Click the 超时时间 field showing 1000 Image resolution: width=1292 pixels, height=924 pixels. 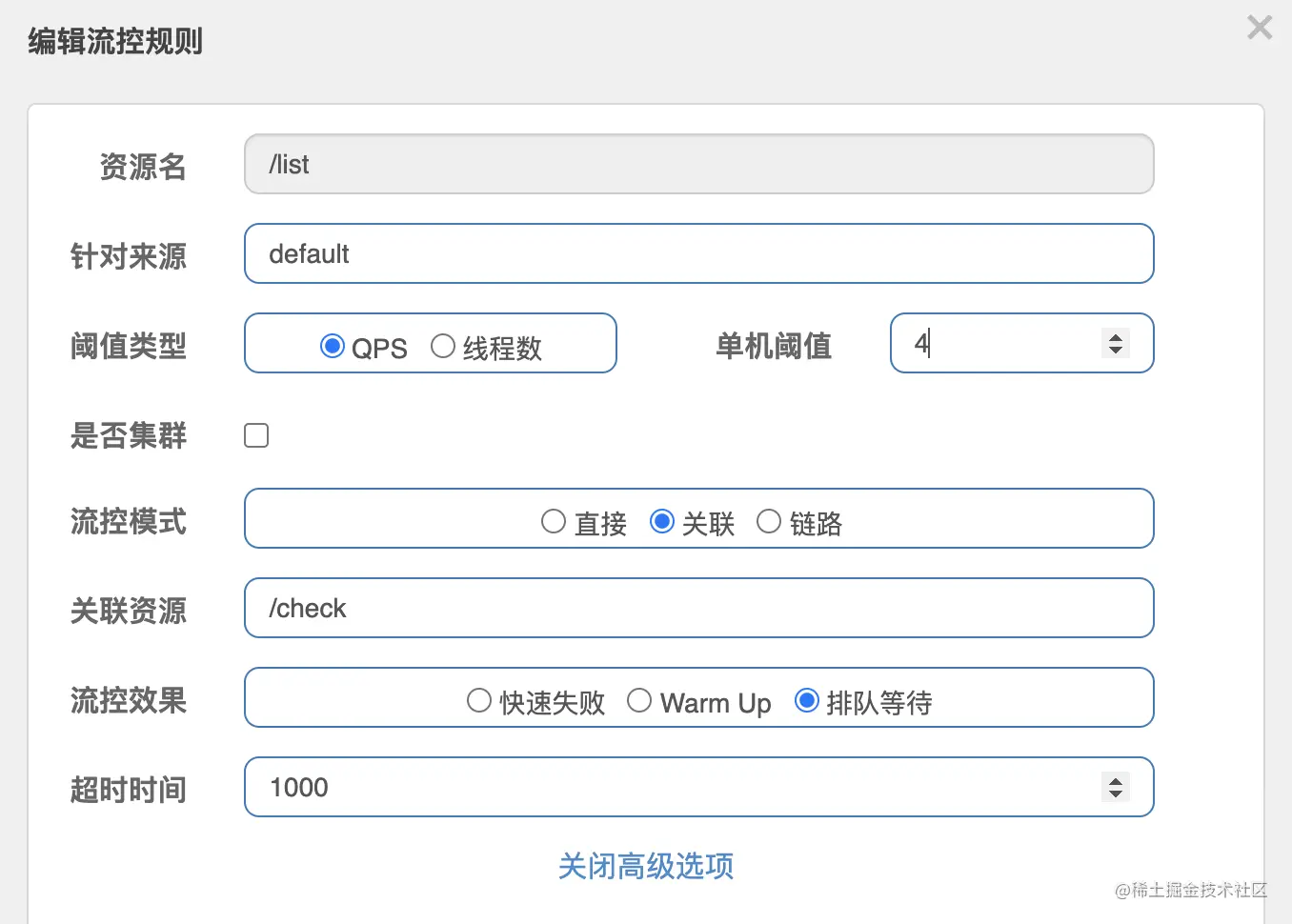[667, 787]
